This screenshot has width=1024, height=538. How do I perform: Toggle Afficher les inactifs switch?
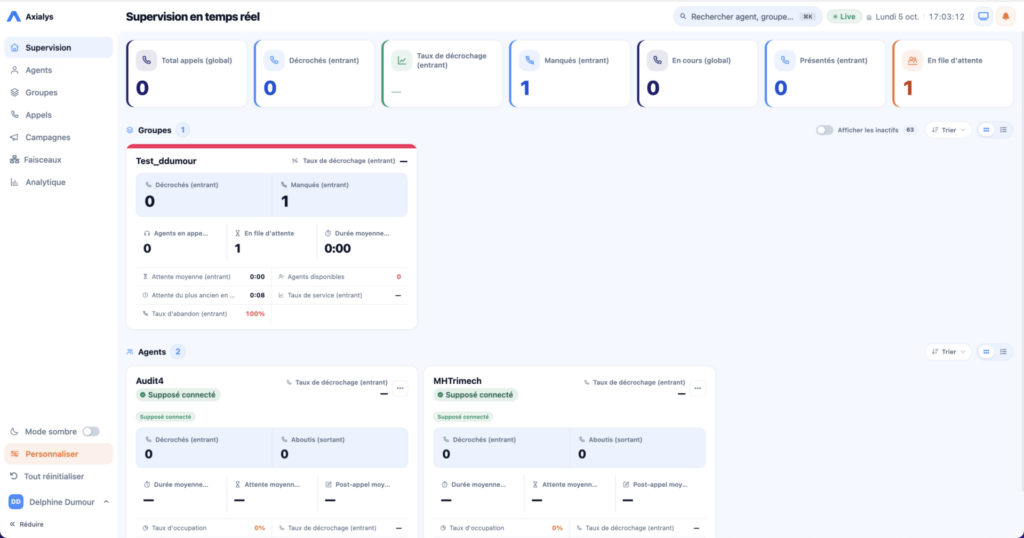coord(824,130)
